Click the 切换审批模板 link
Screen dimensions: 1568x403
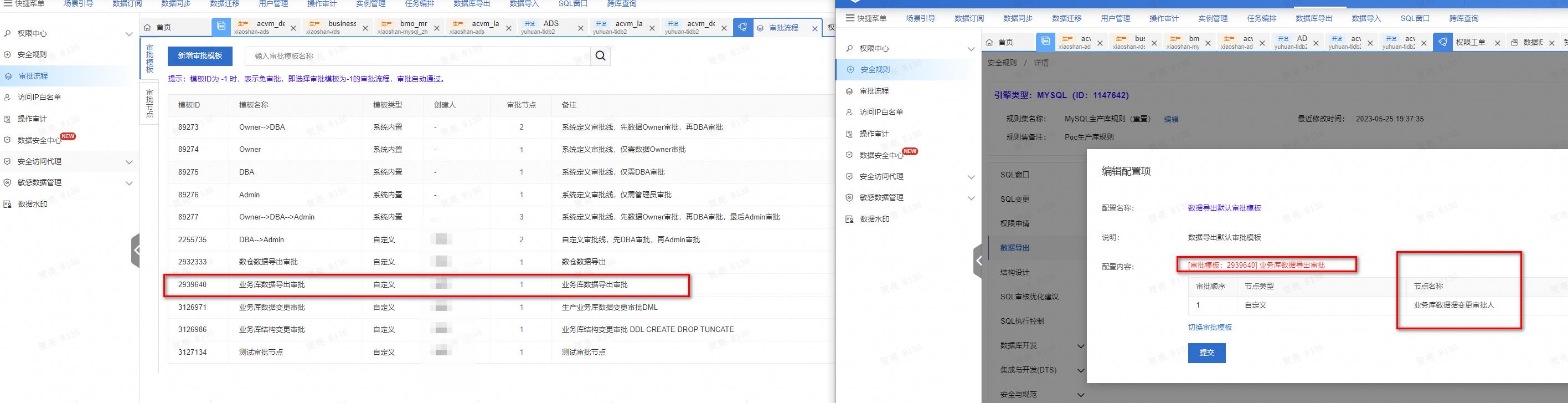(1209, 328)
